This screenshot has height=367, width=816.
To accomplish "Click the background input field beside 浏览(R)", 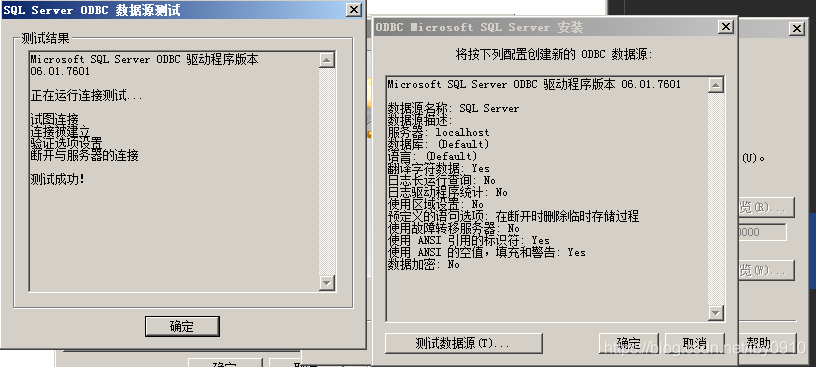I will (x=762, y=232).
